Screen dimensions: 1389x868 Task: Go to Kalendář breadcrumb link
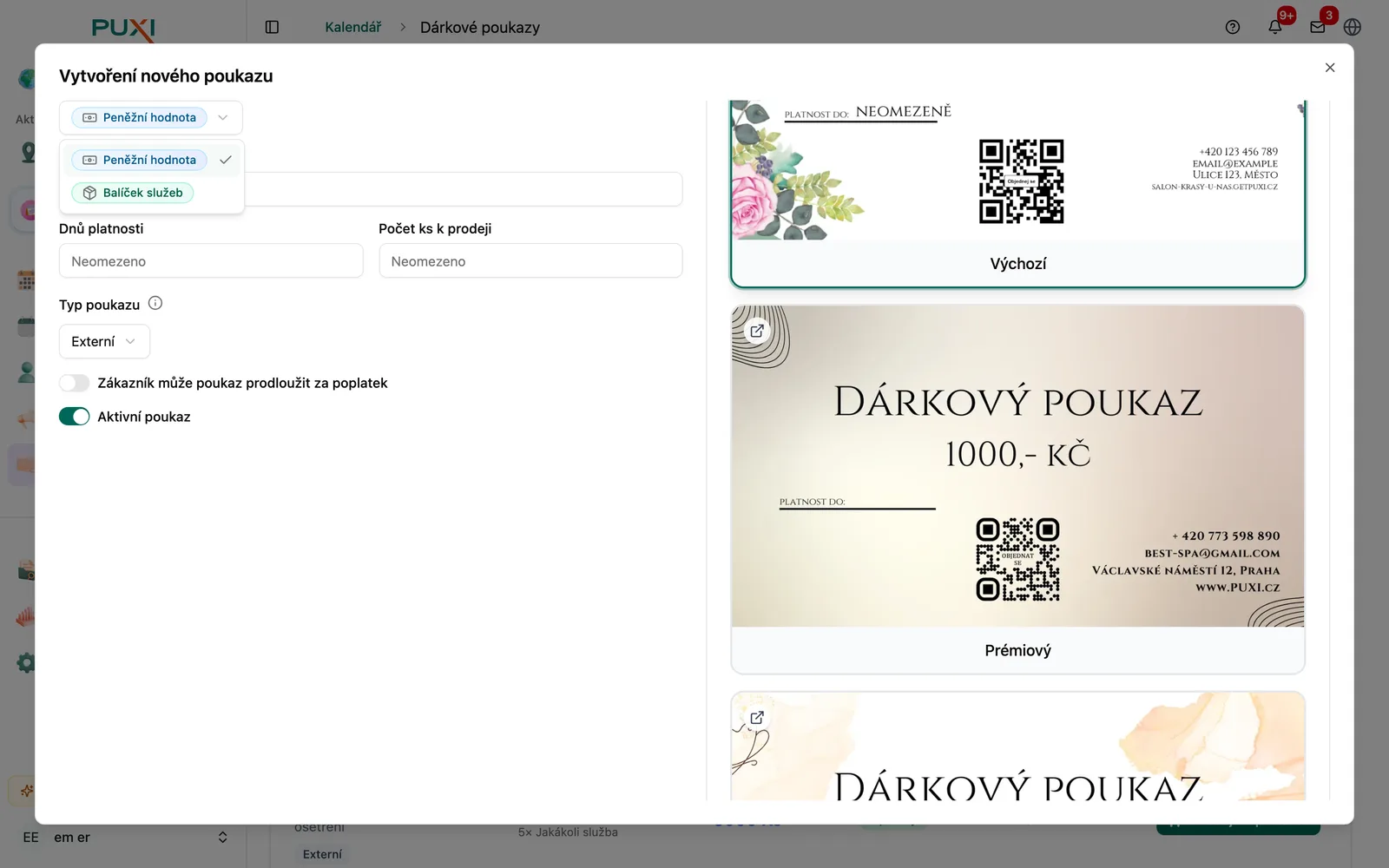point(353,27)
